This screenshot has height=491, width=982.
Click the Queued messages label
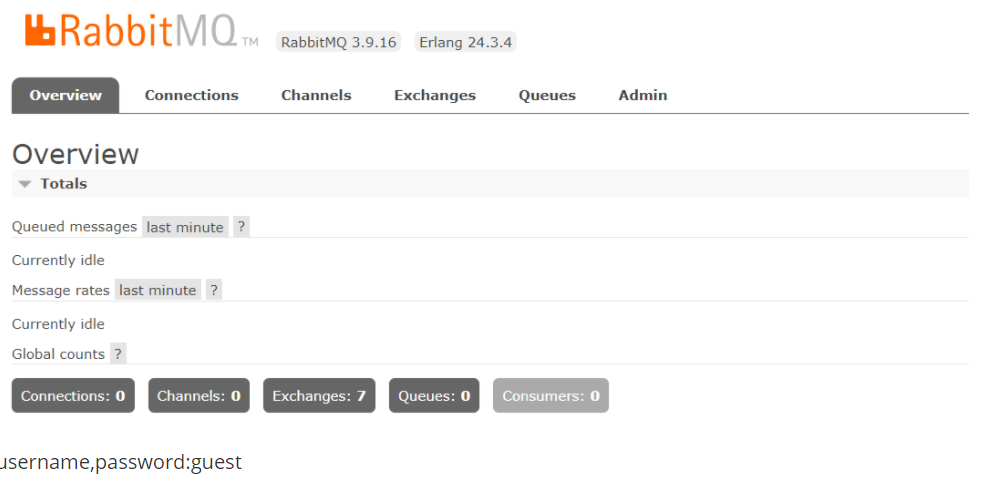pyautogui.click(x=75, y=227)
